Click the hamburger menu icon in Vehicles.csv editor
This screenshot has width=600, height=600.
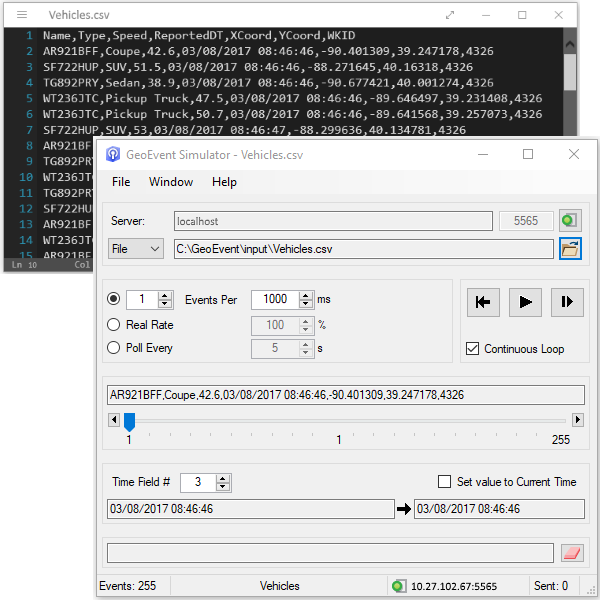[23, 15]
